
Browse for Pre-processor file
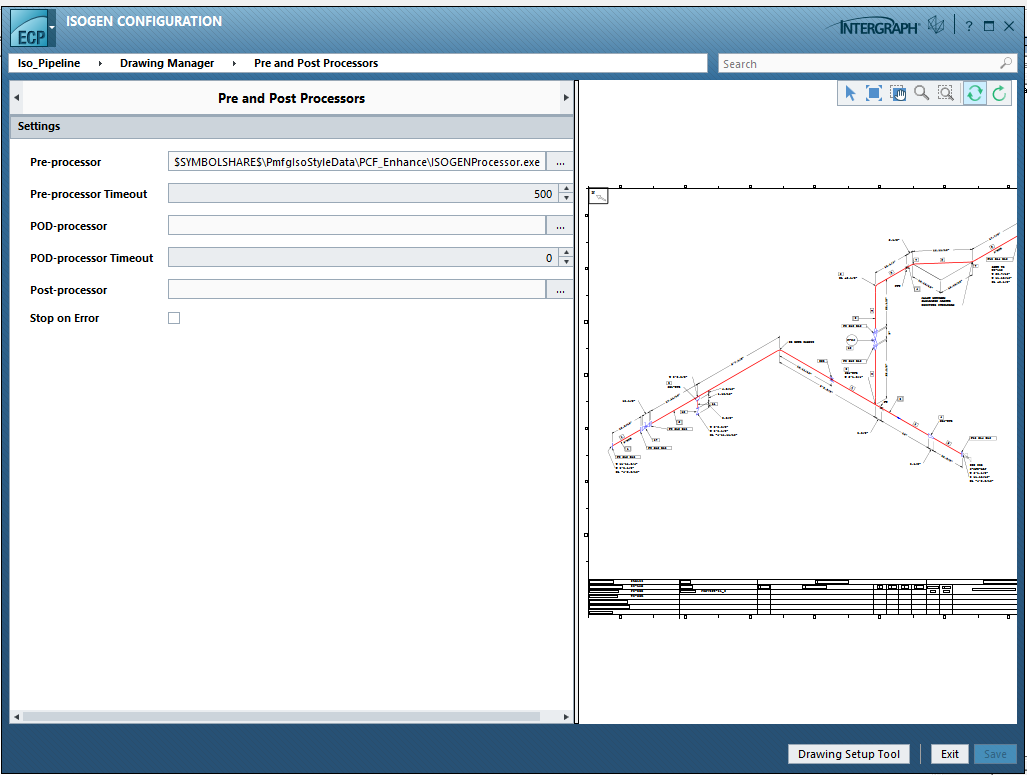[560, 162]
